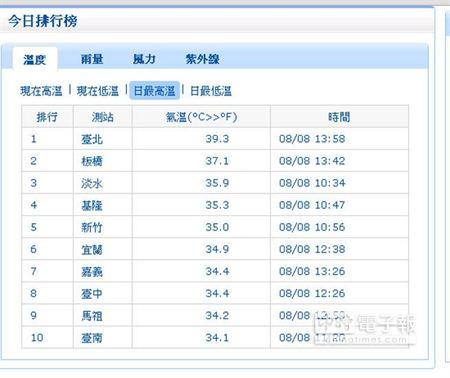Click temperature value 39.3
The image size is (450, 378).
[217, 139]
